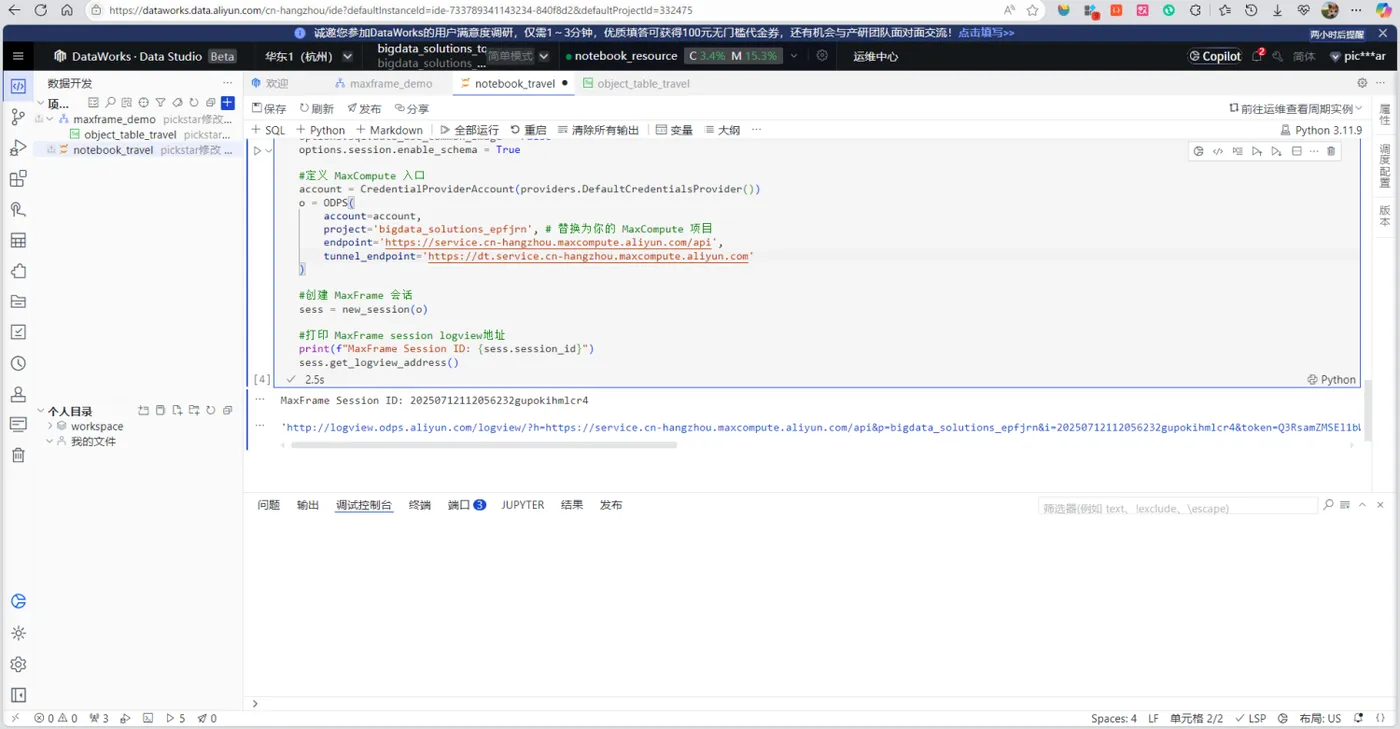Open the 终端 panel tab
This screenshot has width=1400, height=729.
tap(420, 505)
